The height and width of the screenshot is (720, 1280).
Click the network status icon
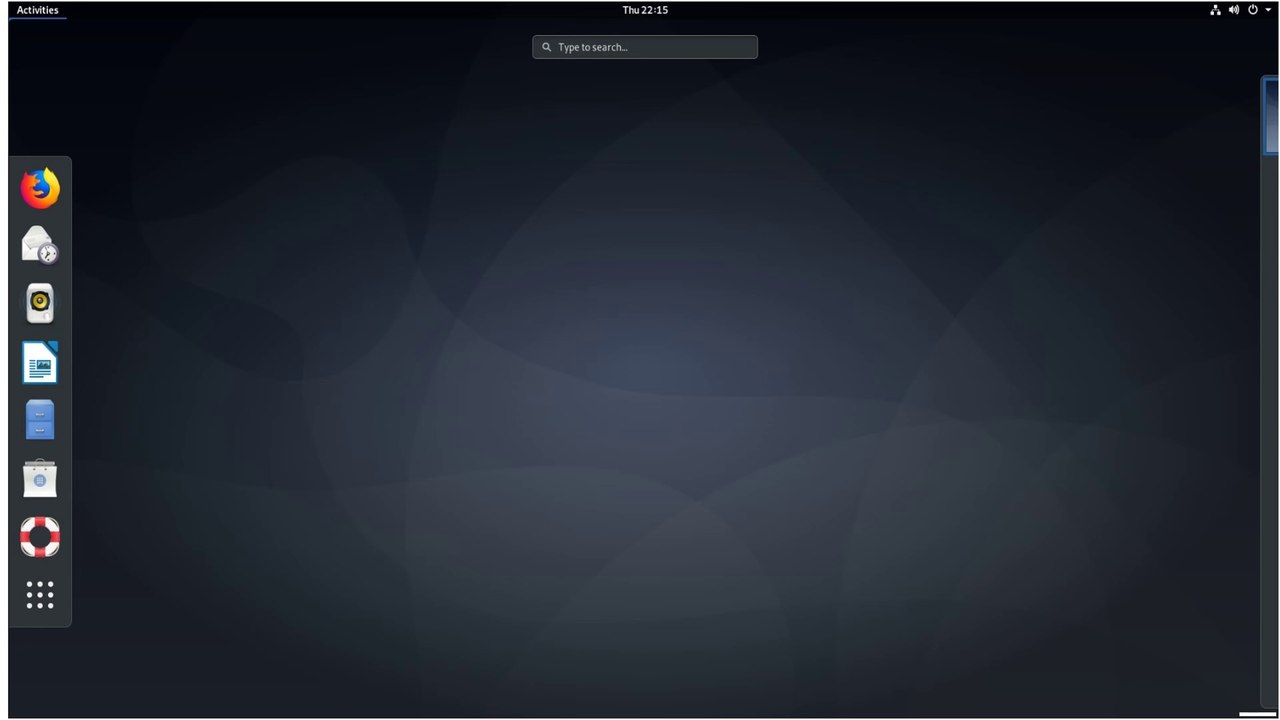pos(1215,10)
